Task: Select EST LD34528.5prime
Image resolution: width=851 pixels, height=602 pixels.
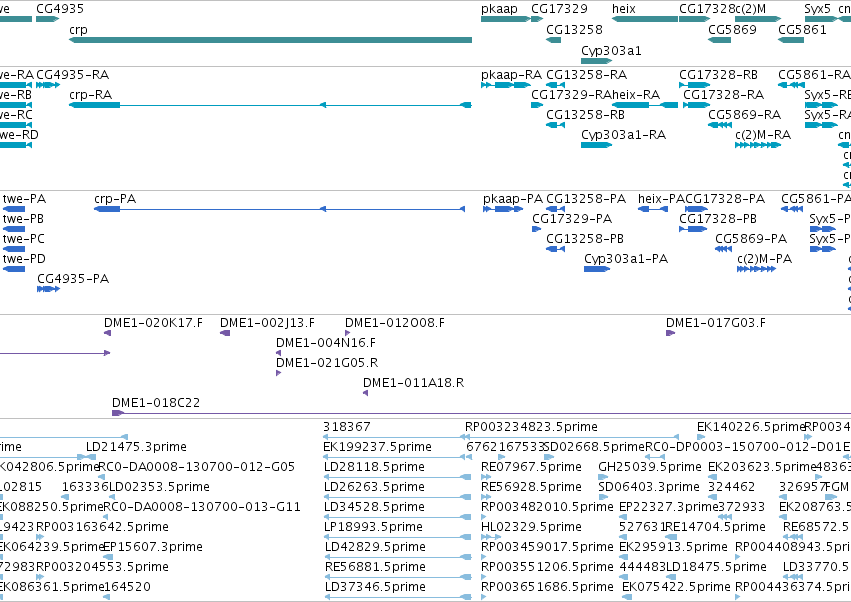Action: 397,517
